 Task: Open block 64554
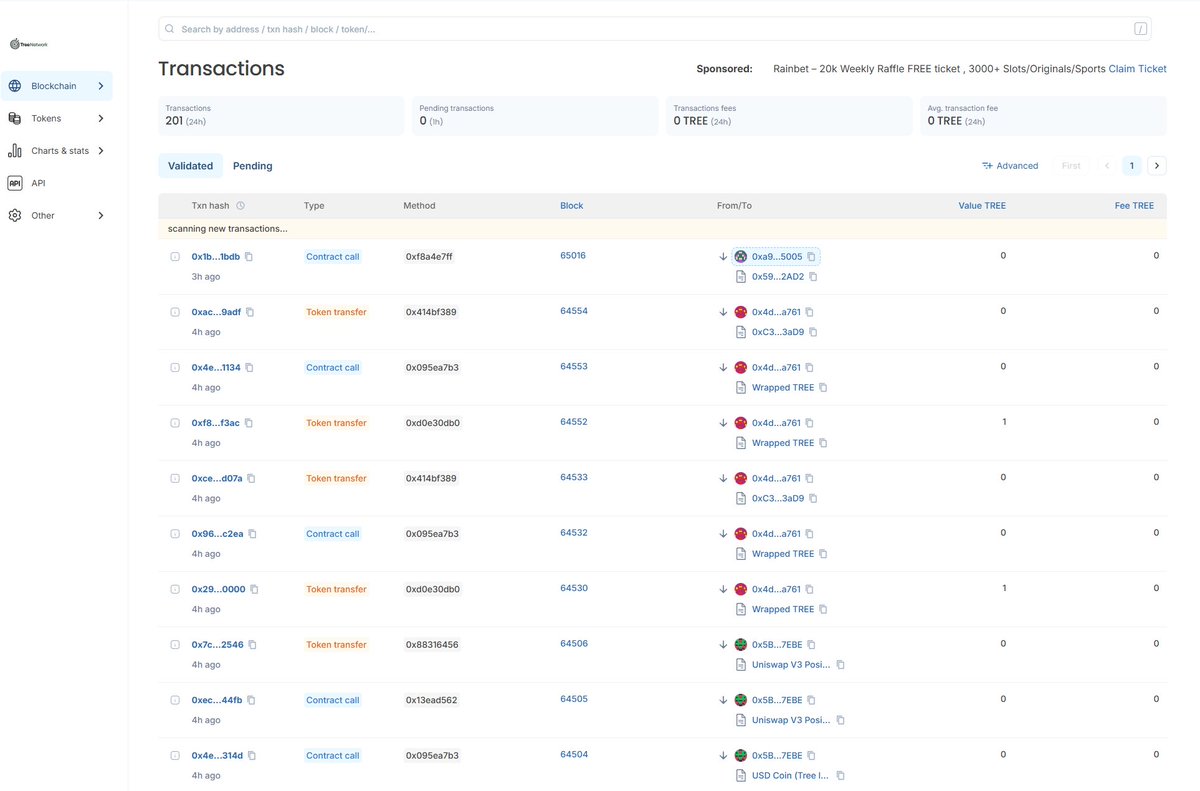click(x=574, y=311)
